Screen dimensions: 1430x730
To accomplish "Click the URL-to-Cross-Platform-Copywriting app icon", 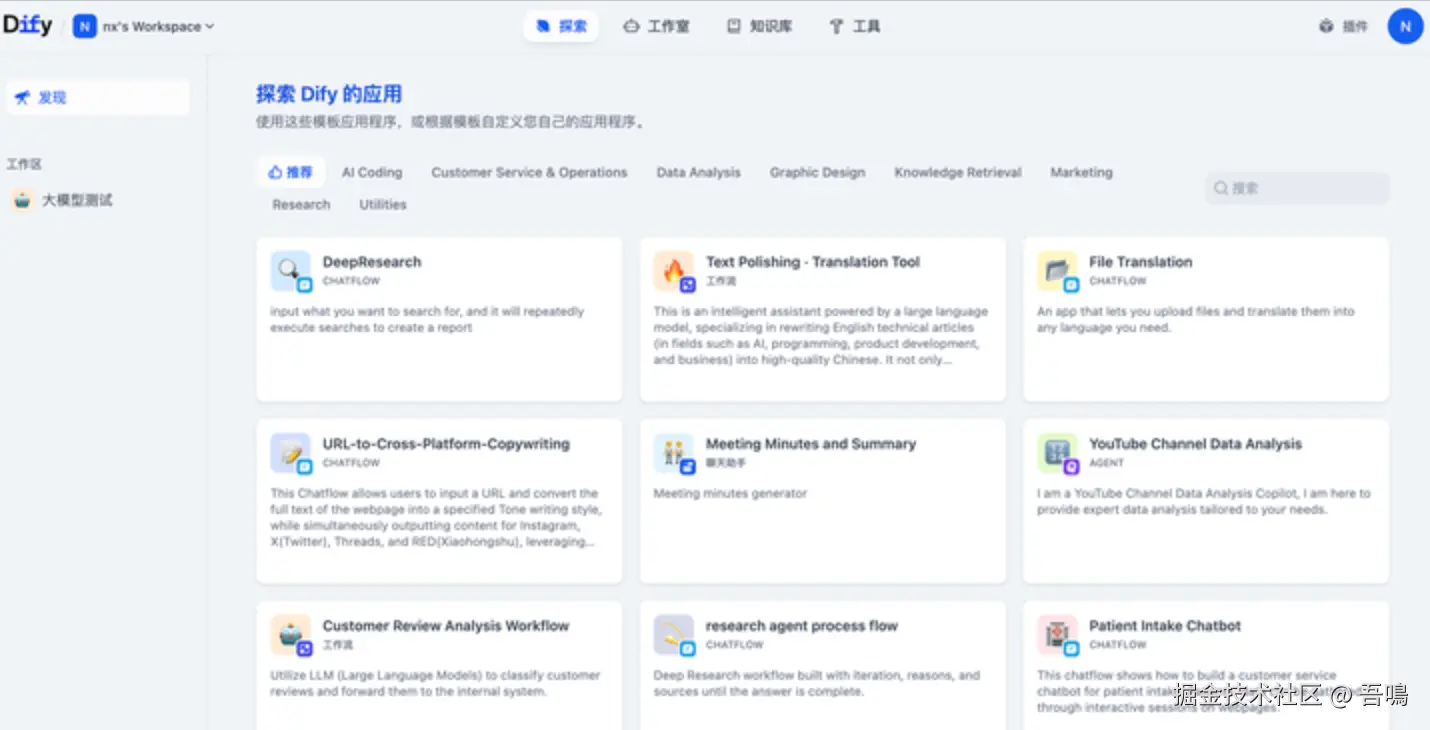I will 291,453.
